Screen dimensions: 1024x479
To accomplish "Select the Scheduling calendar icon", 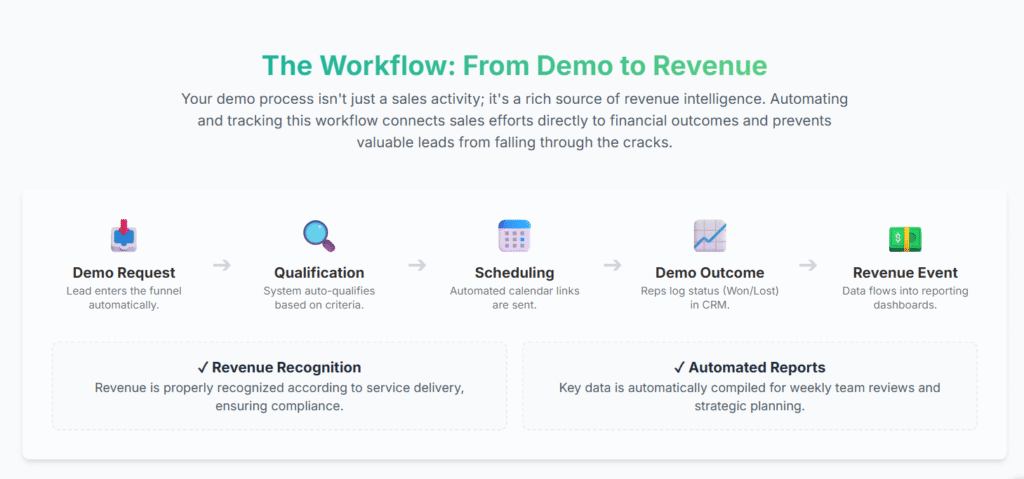I will point(514,236).
